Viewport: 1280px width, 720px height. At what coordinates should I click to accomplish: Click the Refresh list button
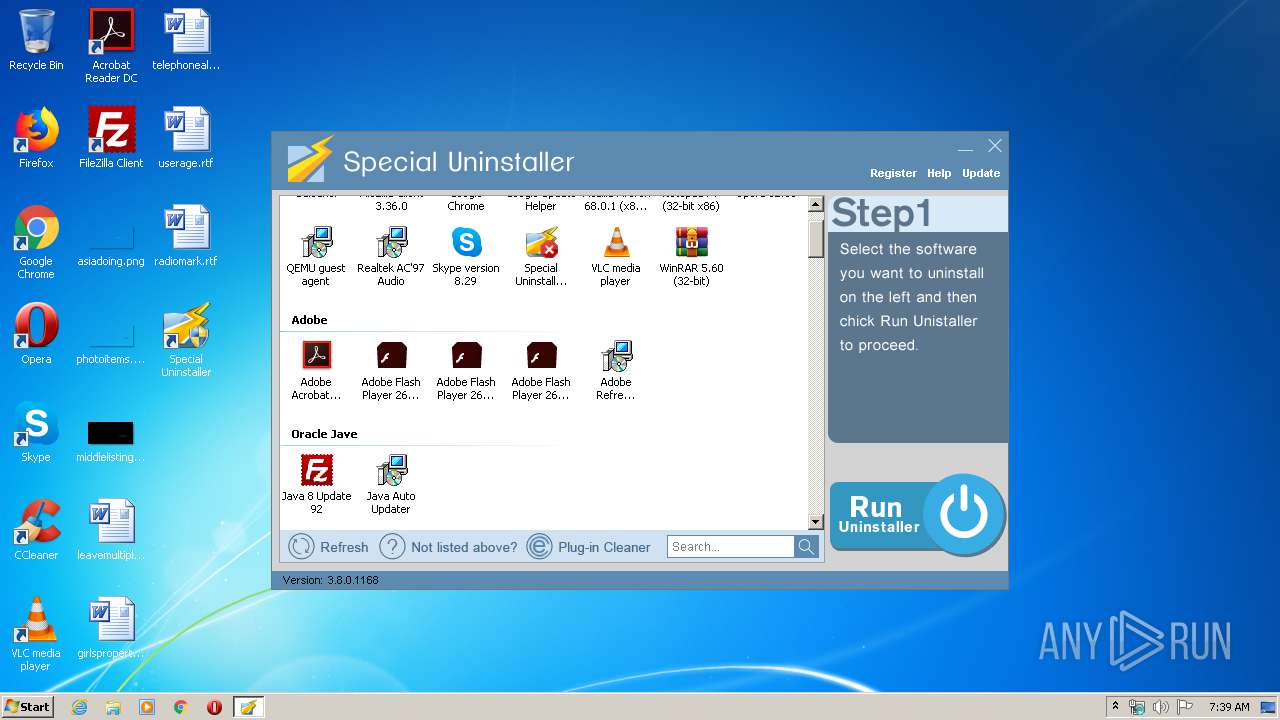click(x=328, y=547)
